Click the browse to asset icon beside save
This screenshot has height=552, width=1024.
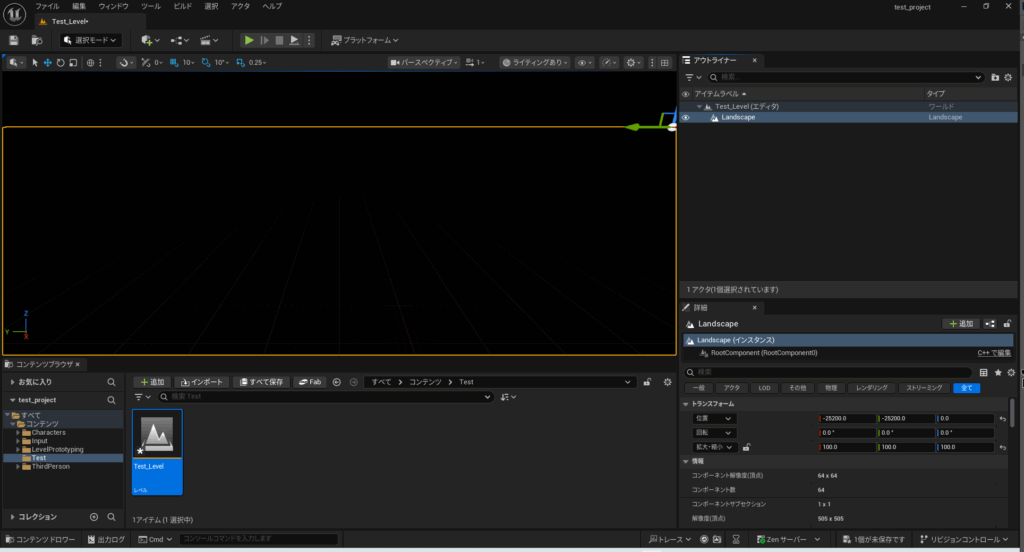tap(37, 41)
